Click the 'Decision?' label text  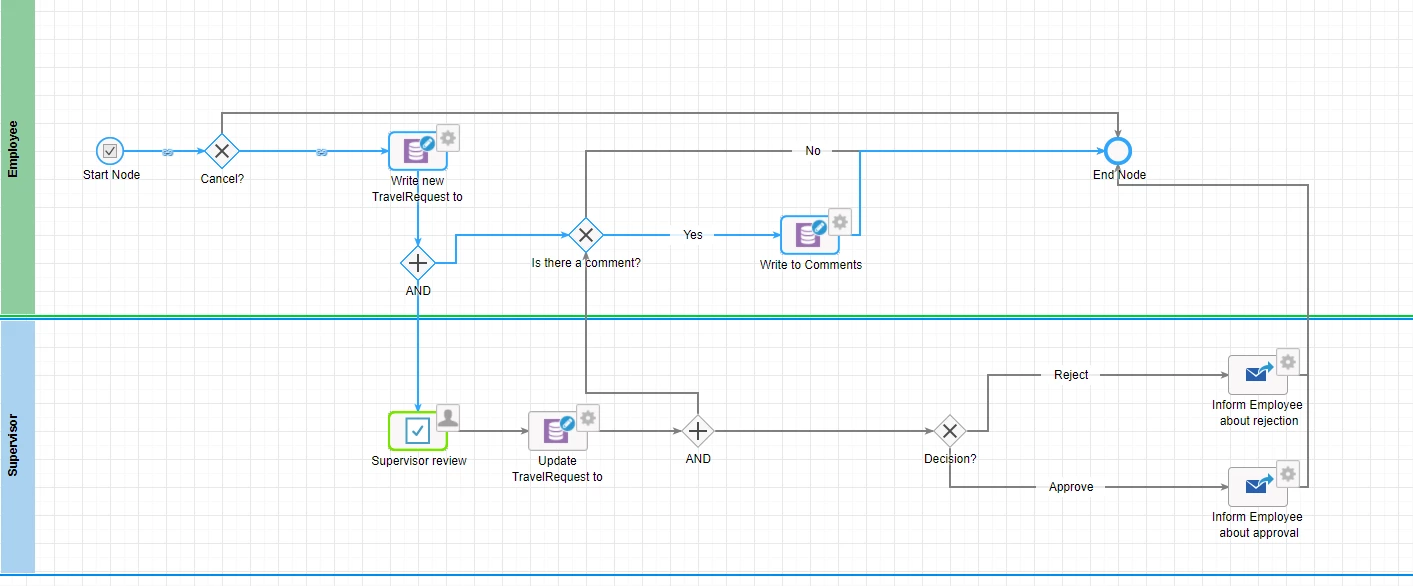coord(950,459)
